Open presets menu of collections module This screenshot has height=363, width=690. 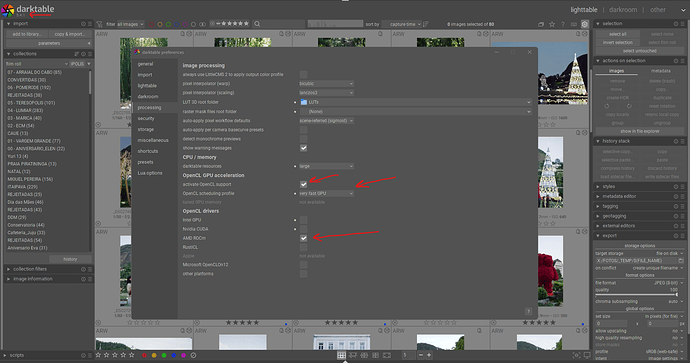tap(90, 54)
